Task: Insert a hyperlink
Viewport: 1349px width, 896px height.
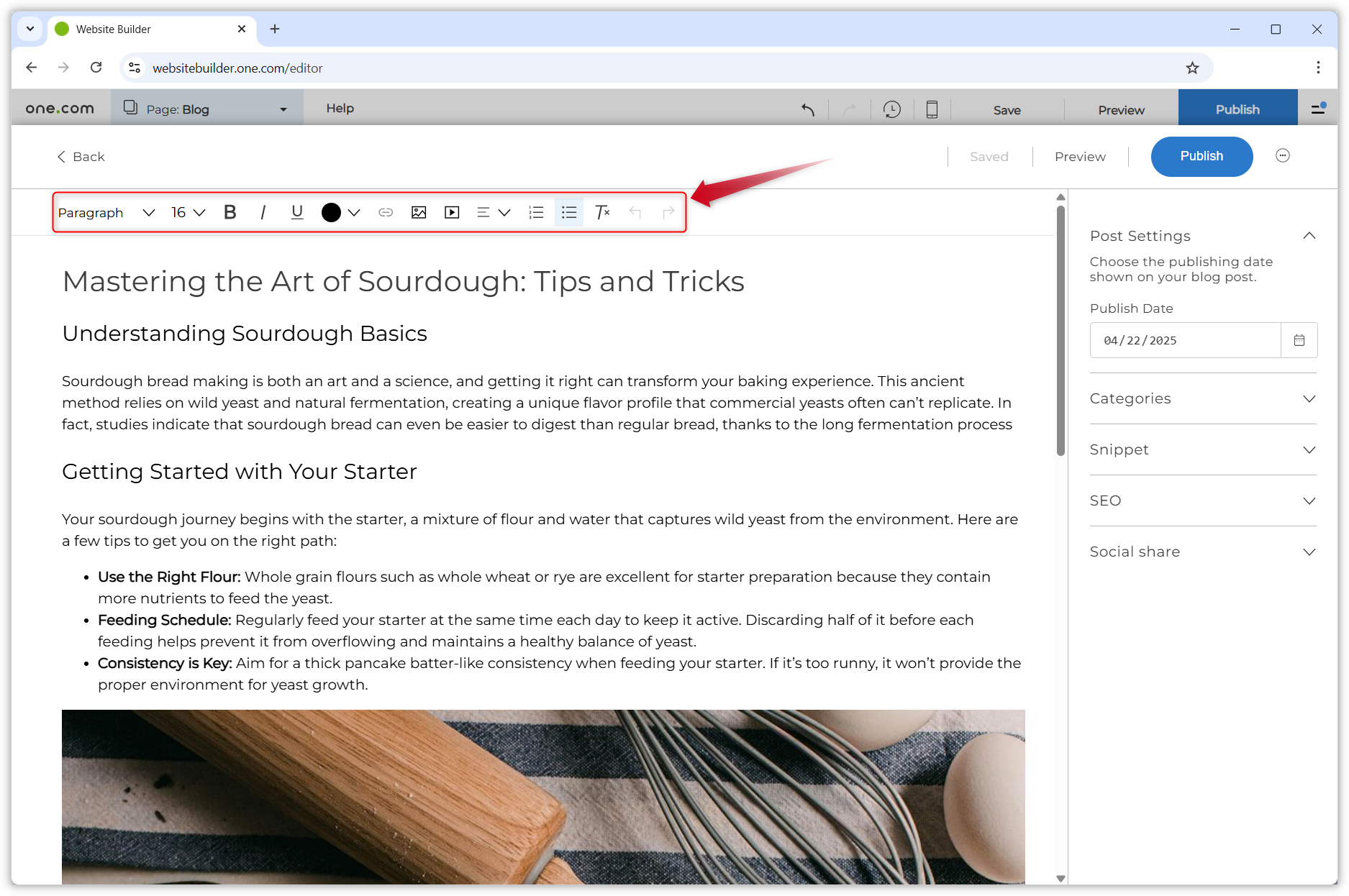Action: click(386, 212)
